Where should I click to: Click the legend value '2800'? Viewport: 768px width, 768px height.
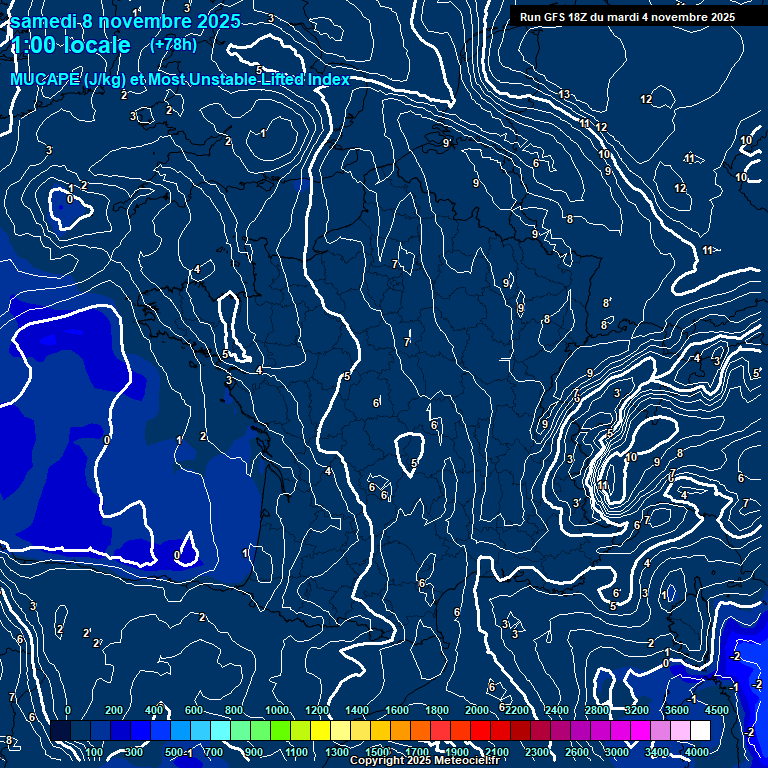click(597, 710)
